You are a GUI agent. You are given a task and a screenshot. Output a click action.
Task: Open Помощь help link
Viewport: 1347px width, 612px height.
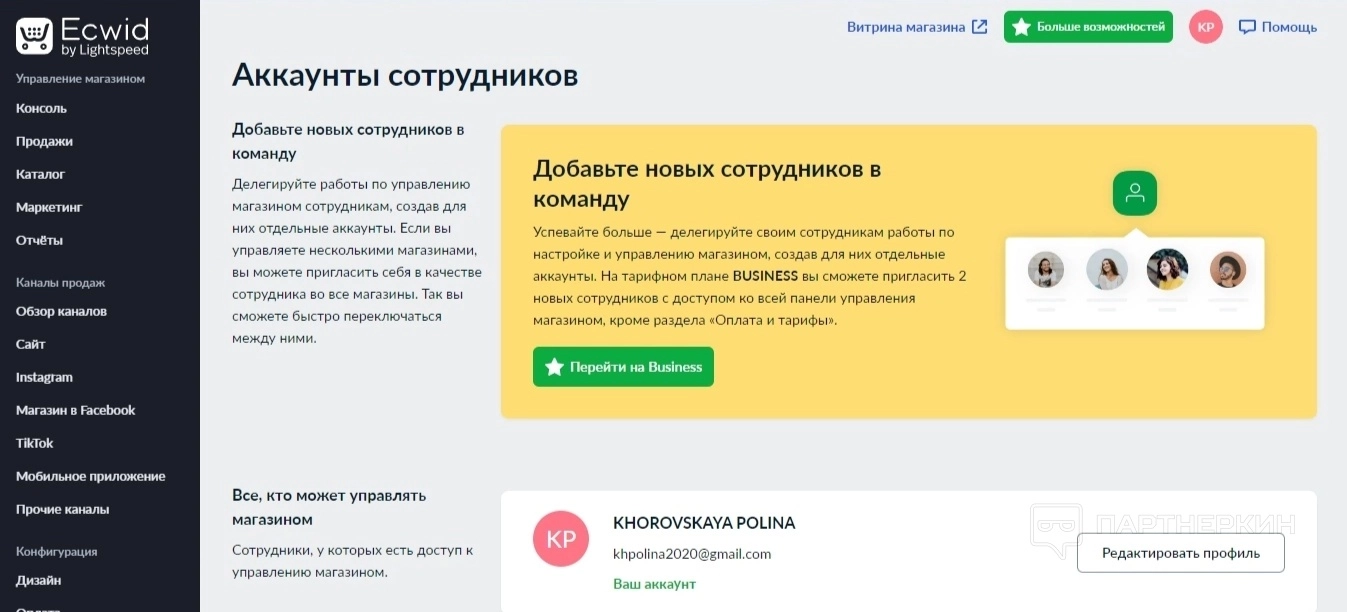pos(1289,27)
